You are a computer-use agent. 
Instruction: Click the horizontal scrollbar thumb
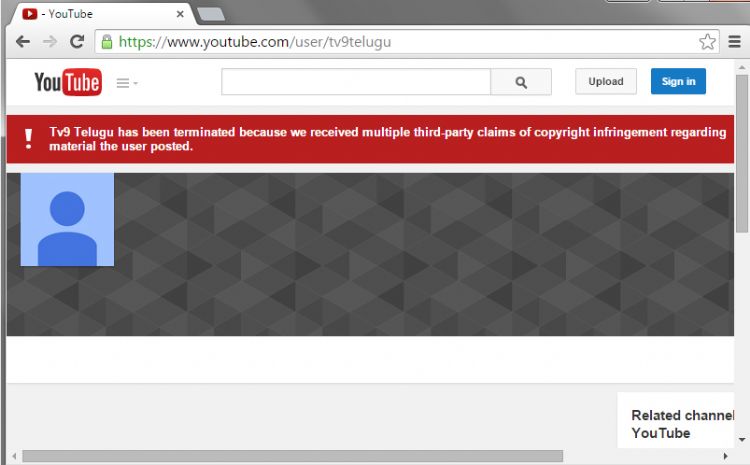point(300,456)
